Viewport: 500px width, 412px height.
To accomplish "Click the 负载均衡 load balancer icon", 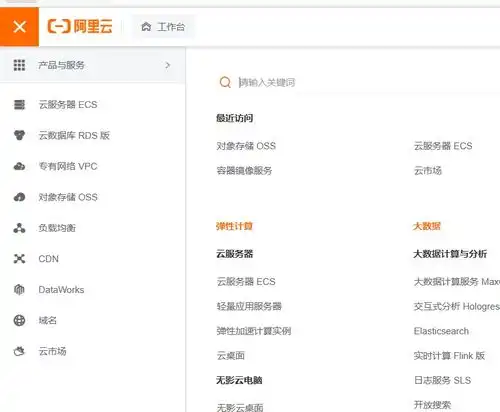I will coord(19,228).
